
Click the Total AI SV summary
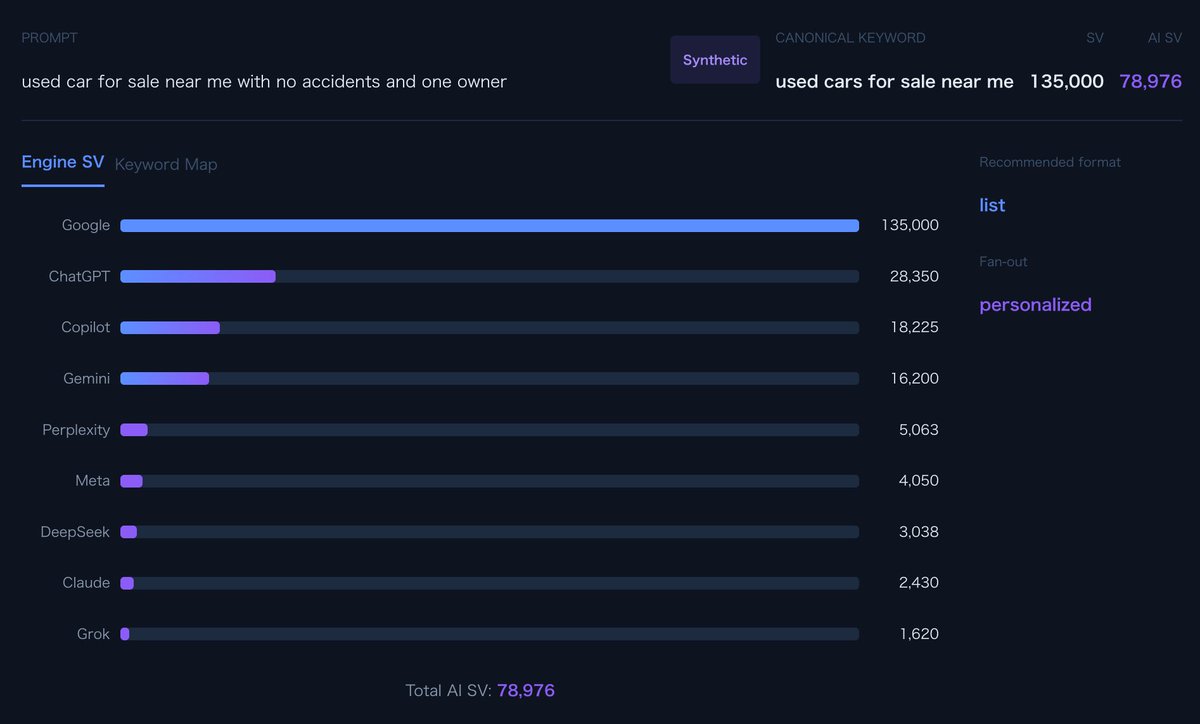pos(480,691)
